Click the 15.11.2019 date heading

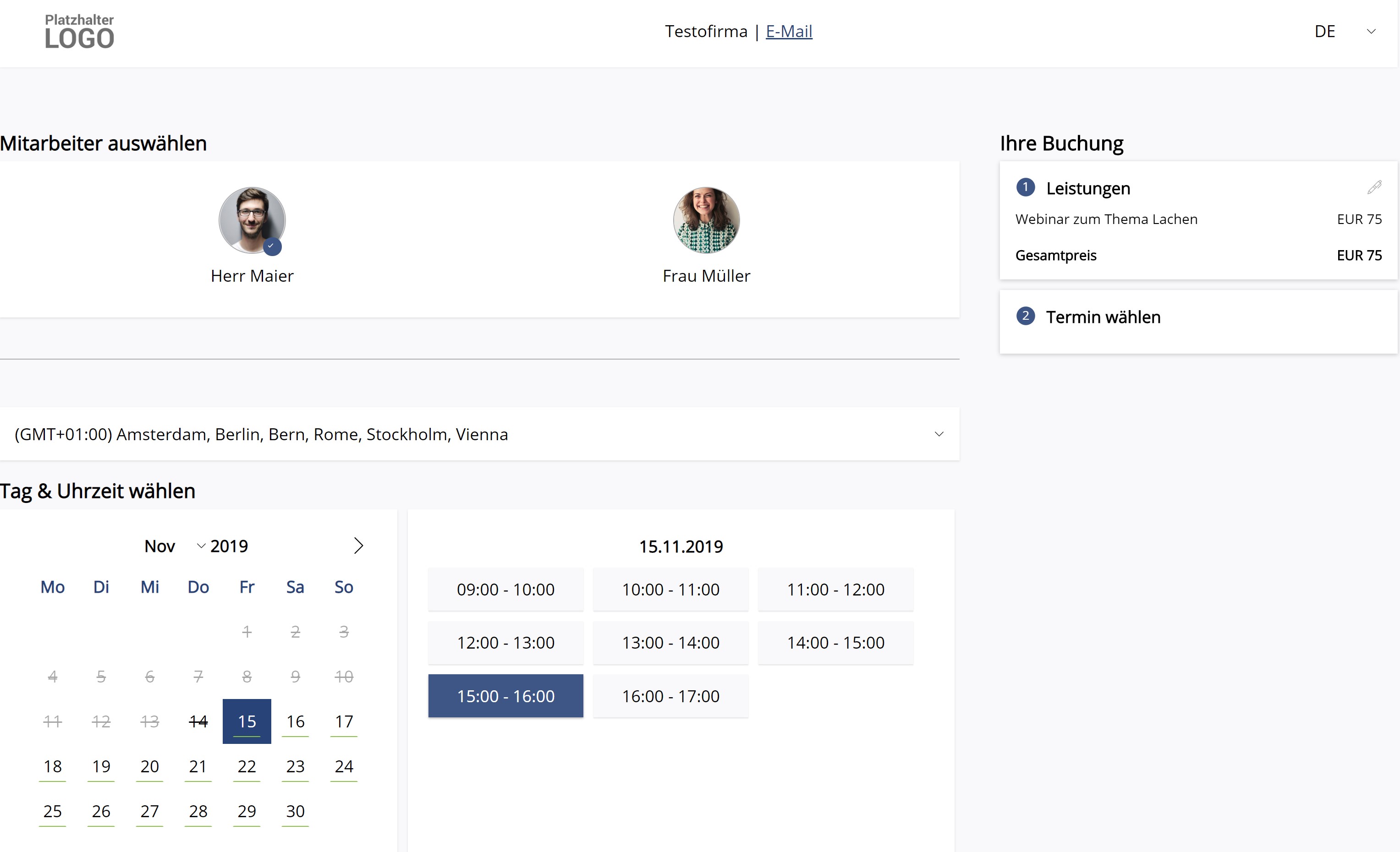[681, 546]
